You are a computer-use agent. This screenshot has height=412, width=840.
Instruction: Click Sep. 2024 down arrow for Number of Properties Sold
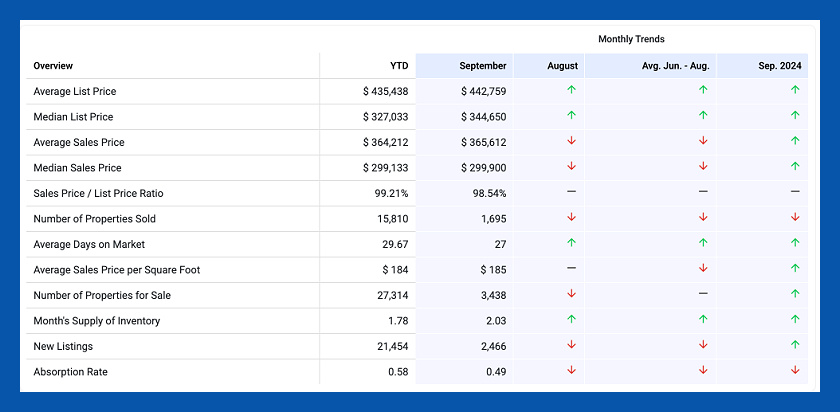coord(795,217)
